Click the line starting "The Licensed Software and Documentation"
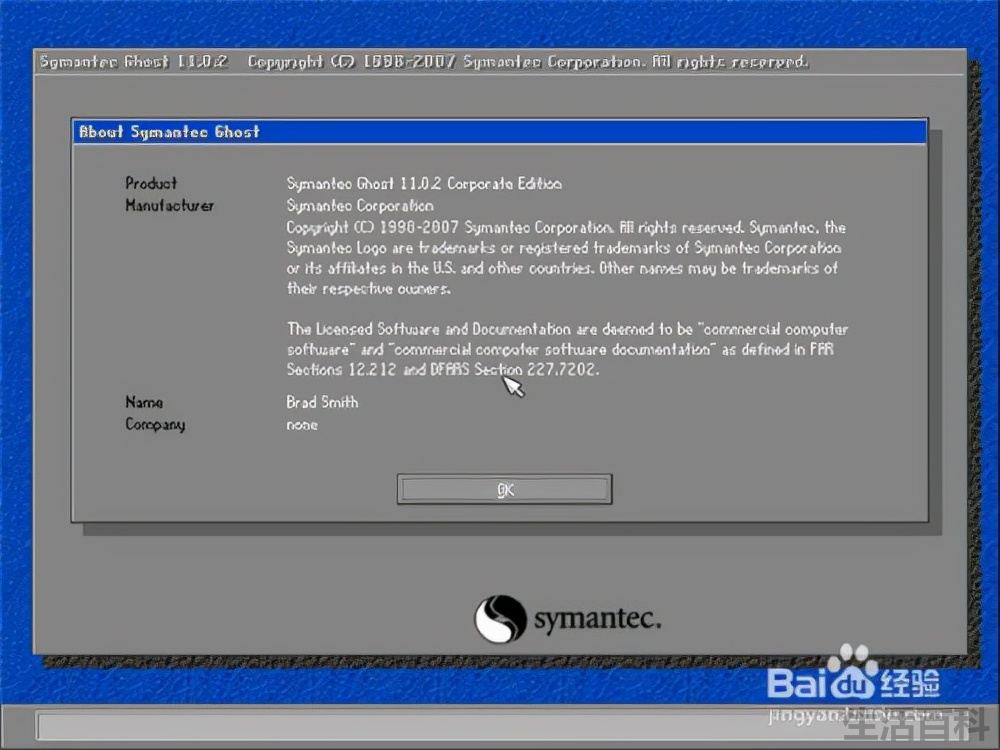Screen dimensions: 1000x750 [567, 329]
